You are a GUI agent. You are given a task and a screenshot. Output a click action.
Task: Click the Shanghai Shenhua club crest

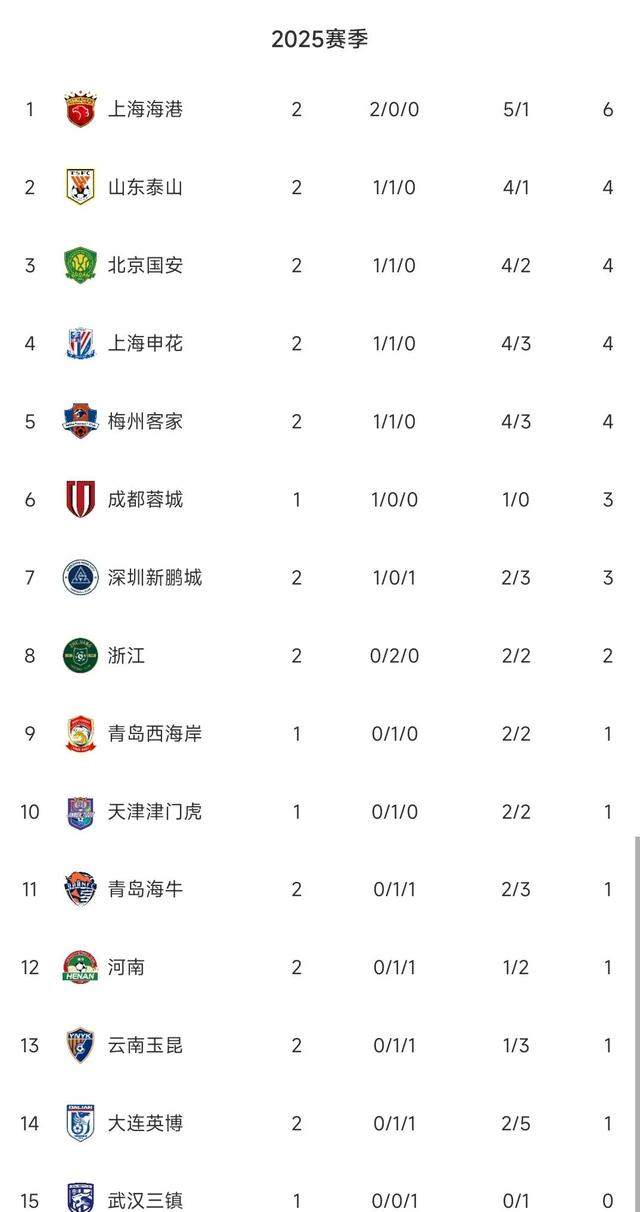[x=79, y=343]
